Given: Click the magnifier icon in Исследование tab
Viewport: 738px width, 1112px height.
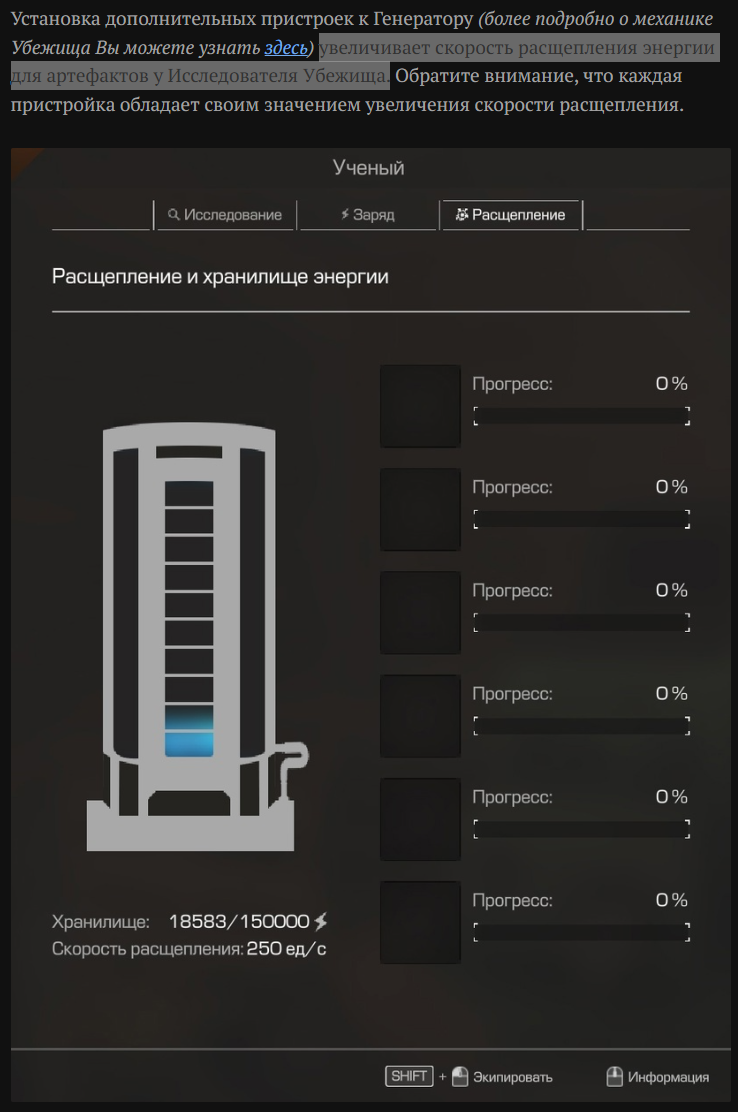Looking at the screenshot, I should 173,214.
